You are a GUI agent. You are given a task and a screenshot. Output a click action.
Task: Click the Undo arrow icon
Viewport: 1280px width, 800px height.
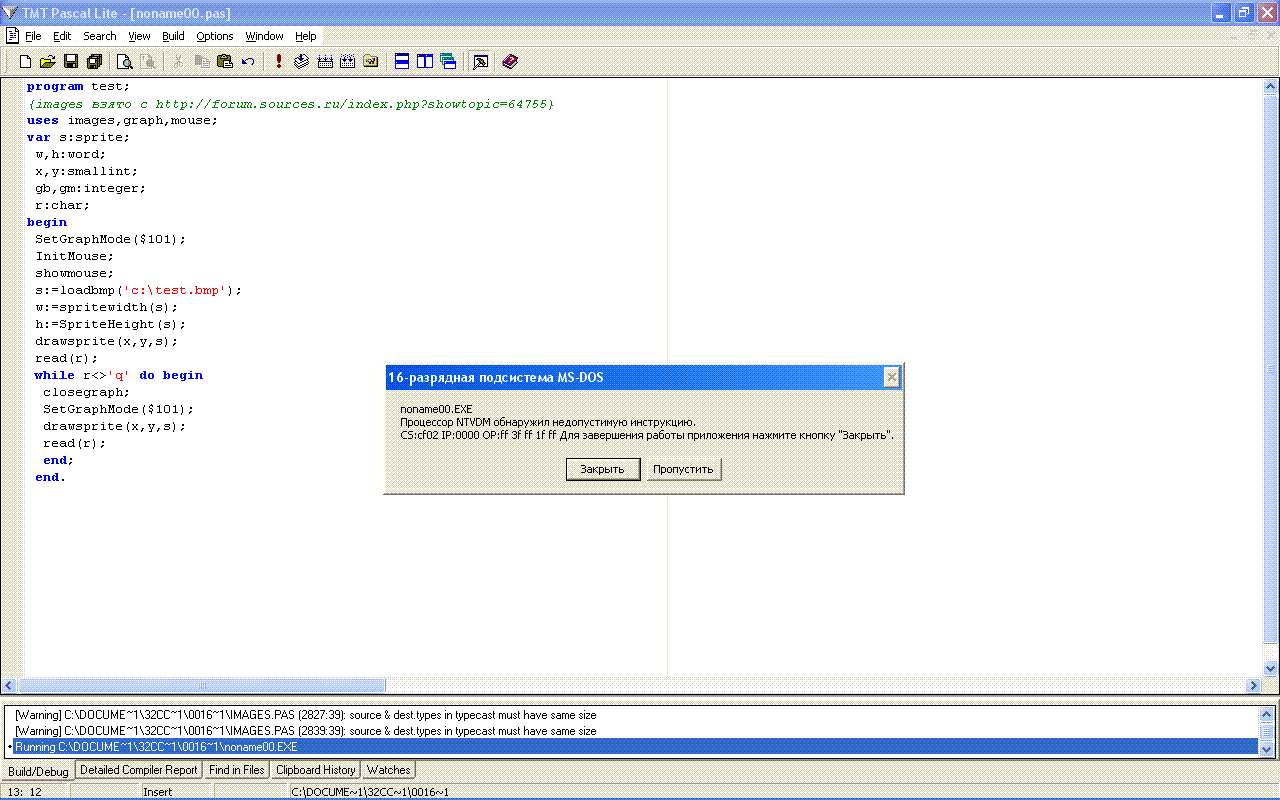(x=248, y=62)
